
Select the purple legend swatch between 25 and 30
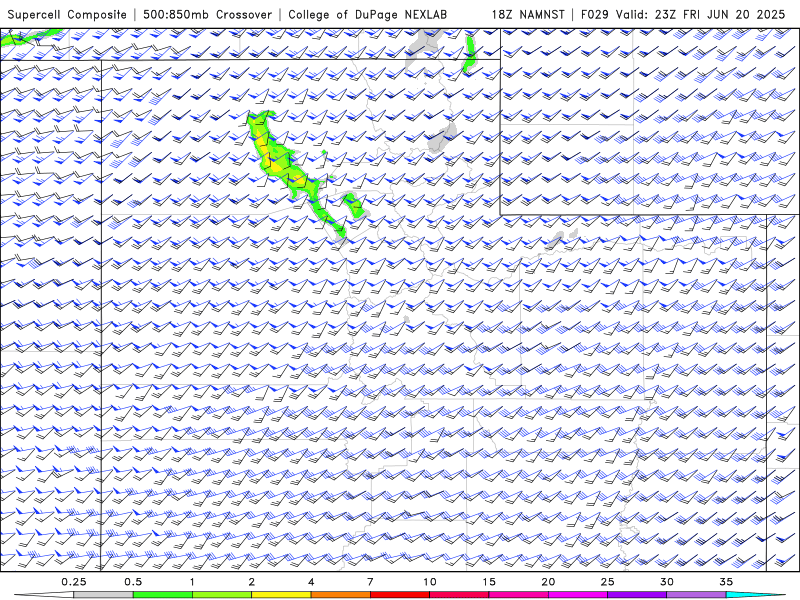637,595
